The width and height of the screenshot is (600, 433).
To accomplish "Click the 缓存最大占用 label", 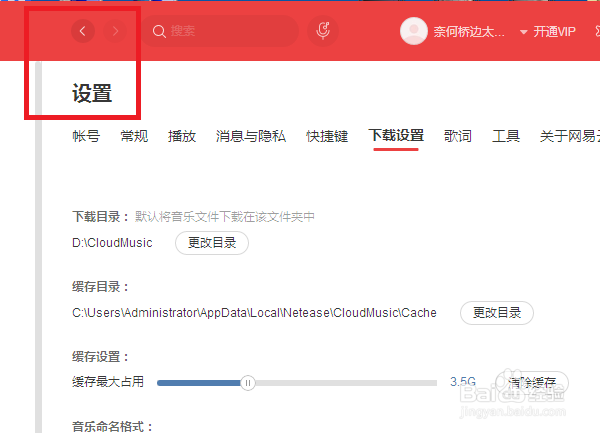I will 108,382.
